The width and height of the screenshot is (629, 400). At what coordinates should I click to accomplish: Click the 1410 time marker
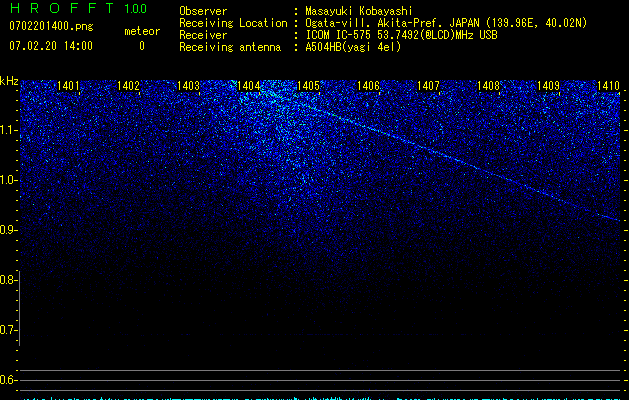608,85
